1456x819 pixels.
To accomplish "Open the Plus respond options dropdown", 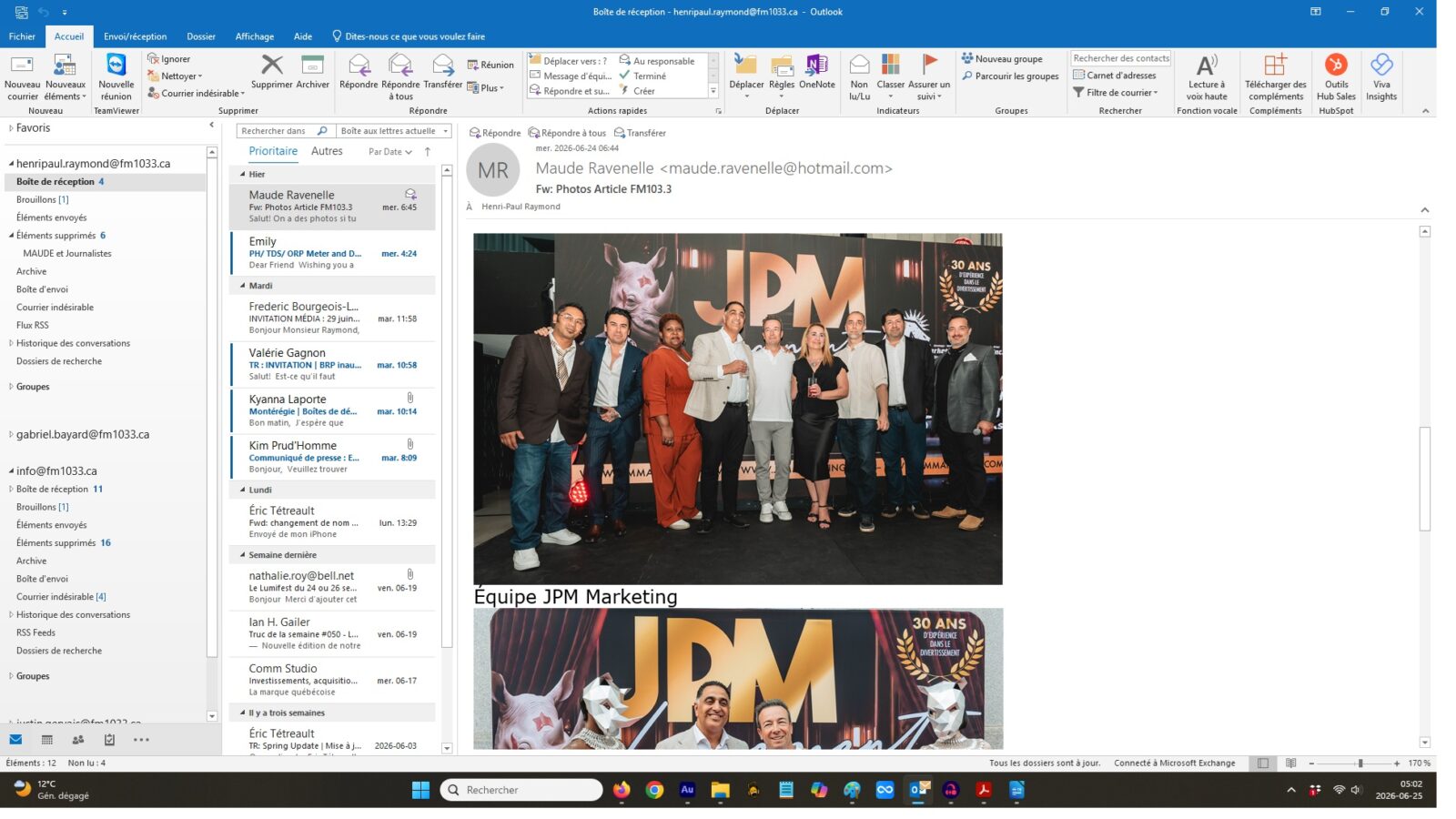I will [486, 87].
